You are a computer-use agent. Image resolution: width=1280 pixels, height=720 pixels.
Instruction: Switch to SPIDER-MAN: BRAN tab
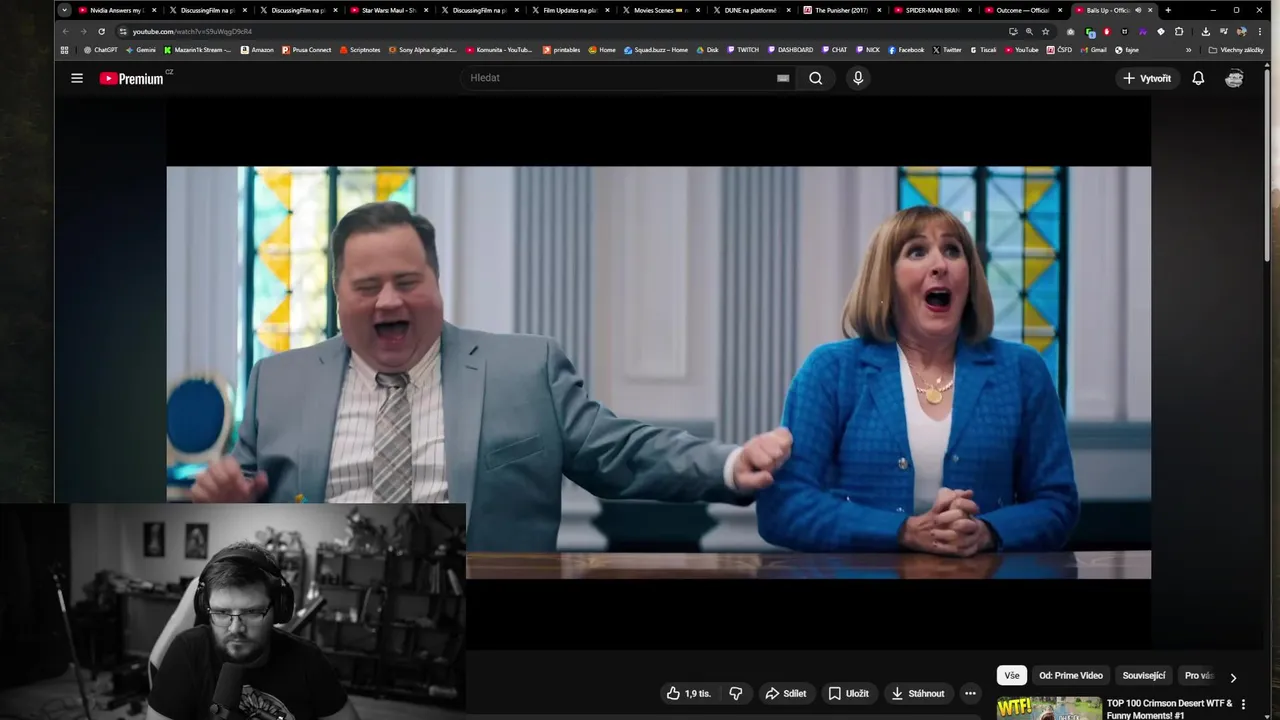point(932,10)
